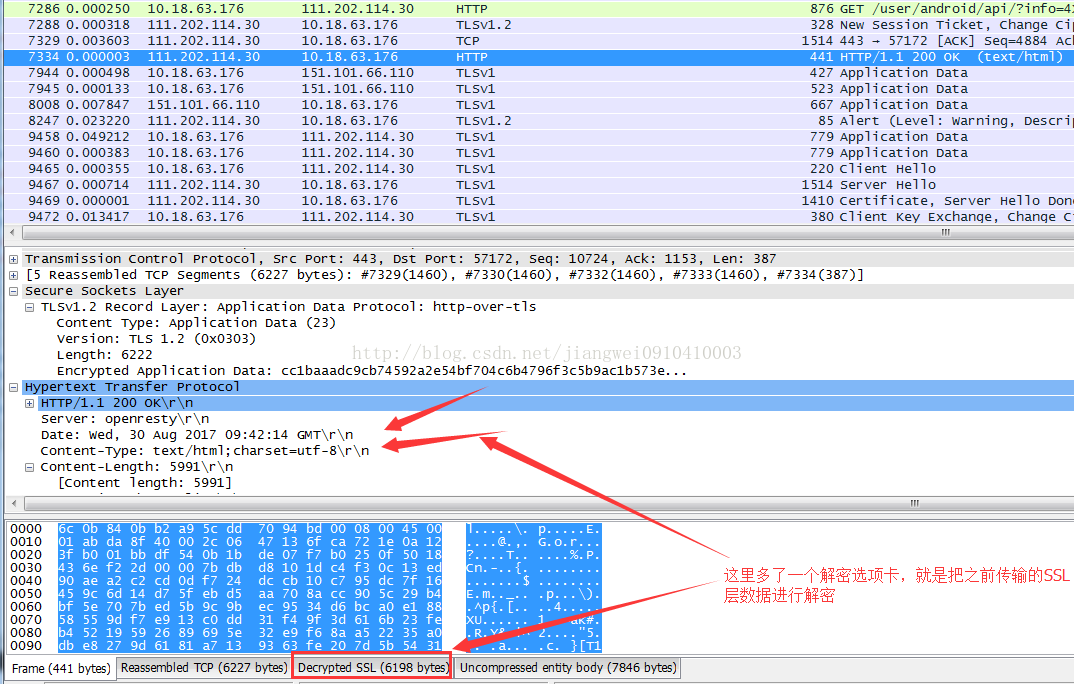Image resolution: width=1074 pixels, height=684 pixels.
Task: Select packet 9465 Client Hello row
Action: (x=539, y=168)
